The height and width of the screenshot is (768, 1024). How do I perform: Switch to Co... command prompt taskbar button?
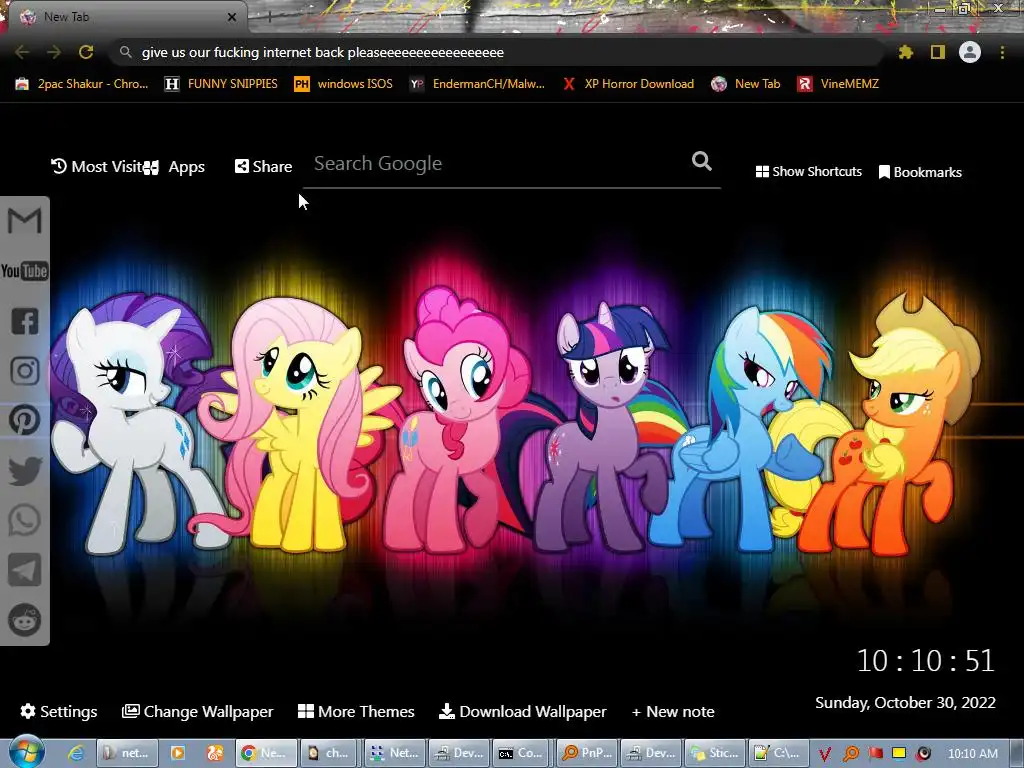pos(521,753)
